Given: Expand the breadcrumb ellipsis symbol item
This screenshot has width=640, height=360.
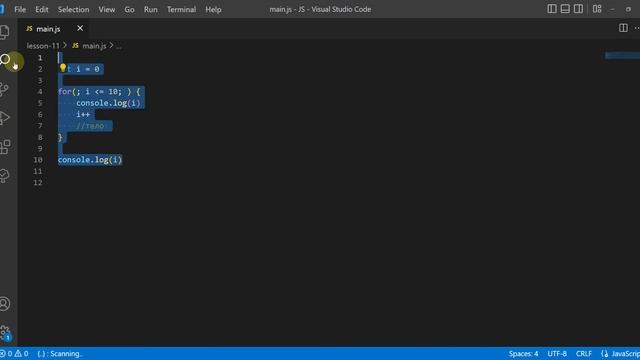Looking at the screenshot, I should click(x=119, y=46).
